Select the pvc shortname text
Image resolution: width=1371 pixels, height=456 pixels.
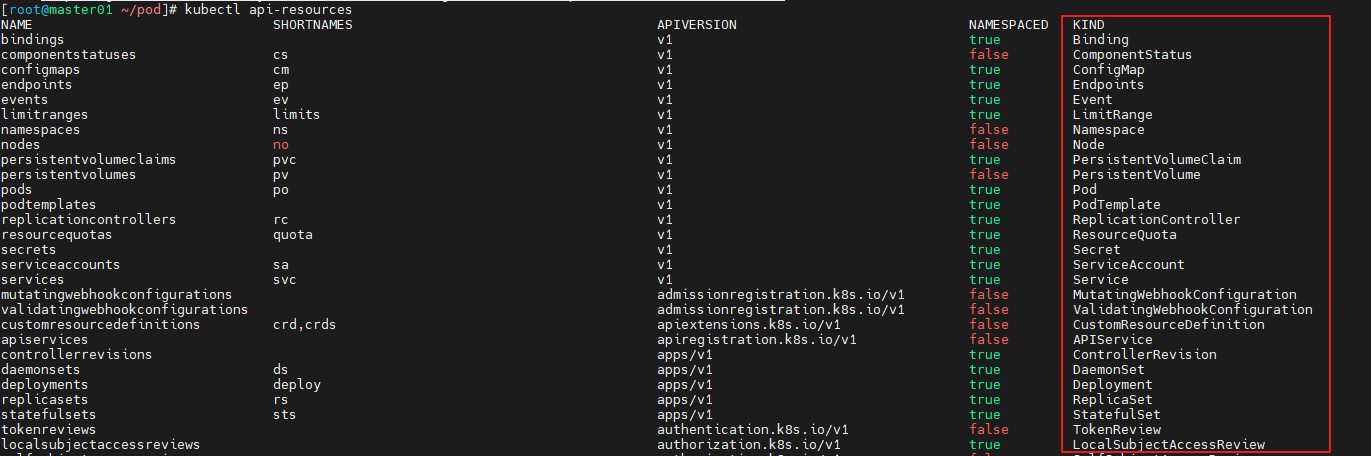pos(284,160)
